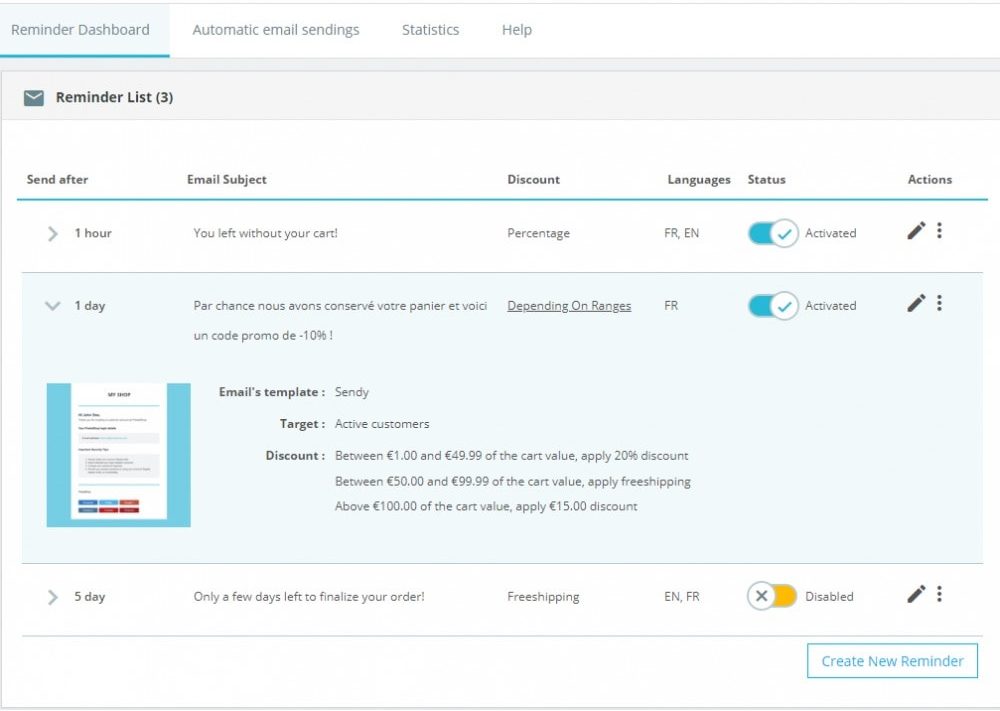
Task: Click the envelope icon beside Reminder List
Action: click(34, 98)
